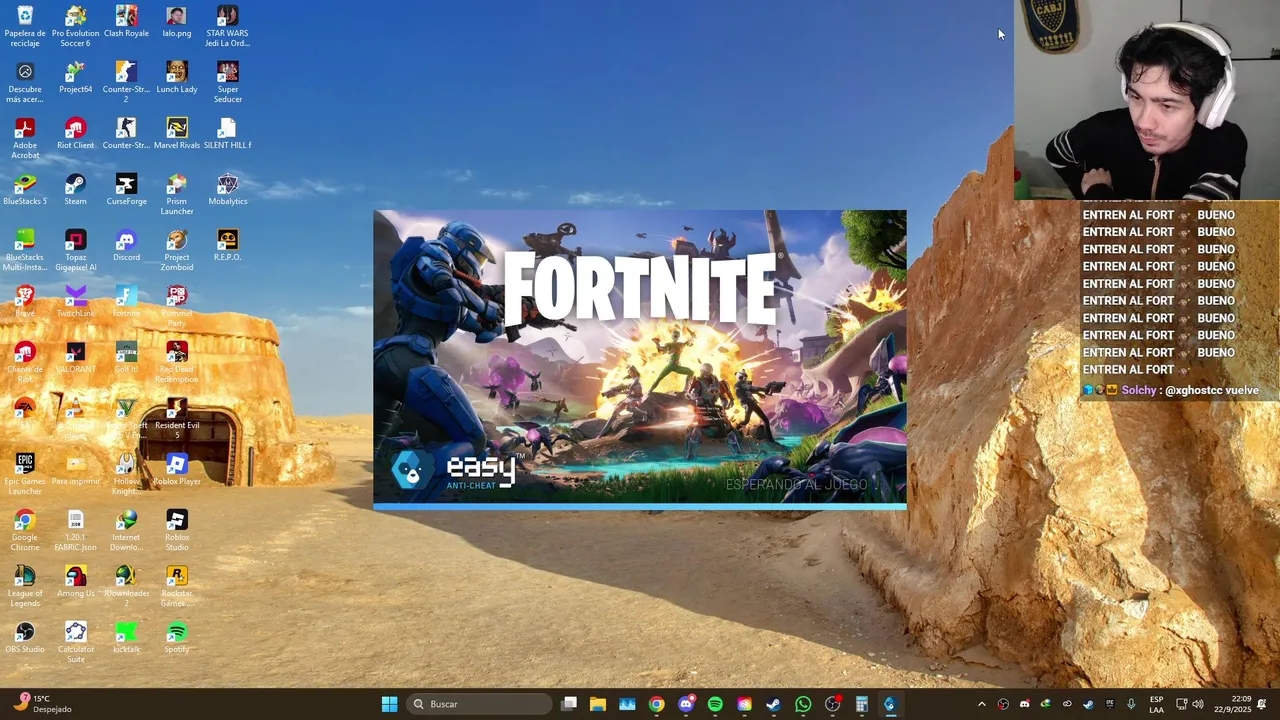Open Clash Royale desktop shortcut
This screenshot has height=720, width=1280.
pos(126,22)
